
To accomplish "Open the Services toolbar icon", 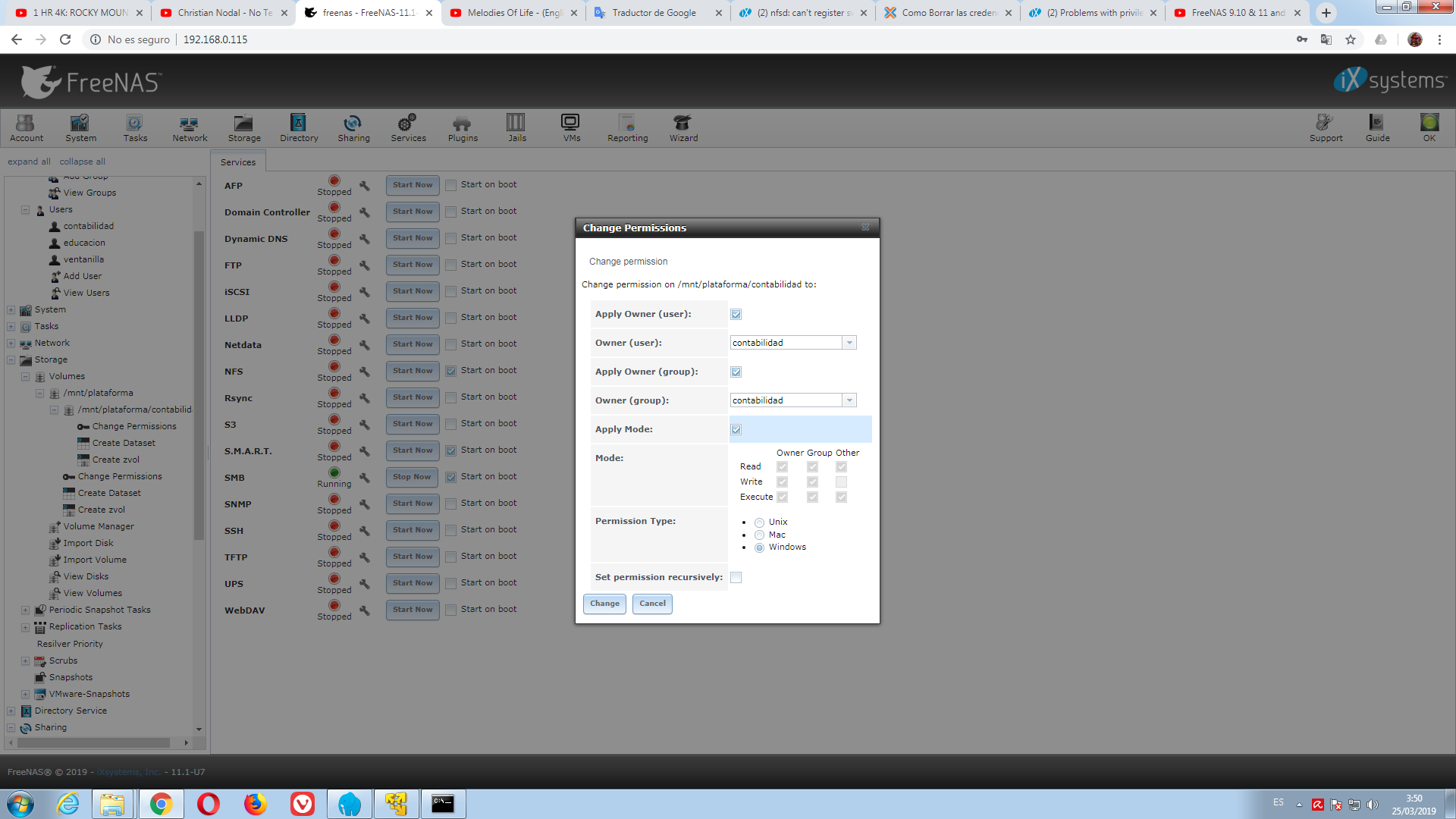I will pos(408,127).
